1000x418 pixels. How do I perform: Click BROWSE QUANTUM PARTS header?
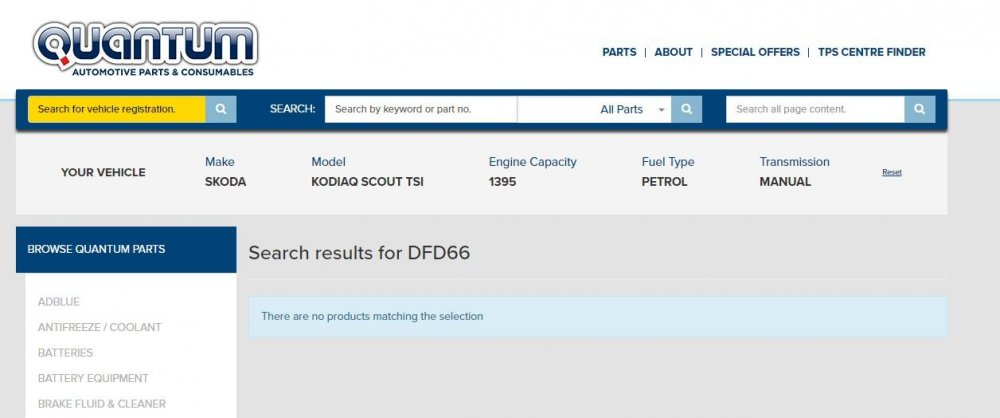click(126, 250)
